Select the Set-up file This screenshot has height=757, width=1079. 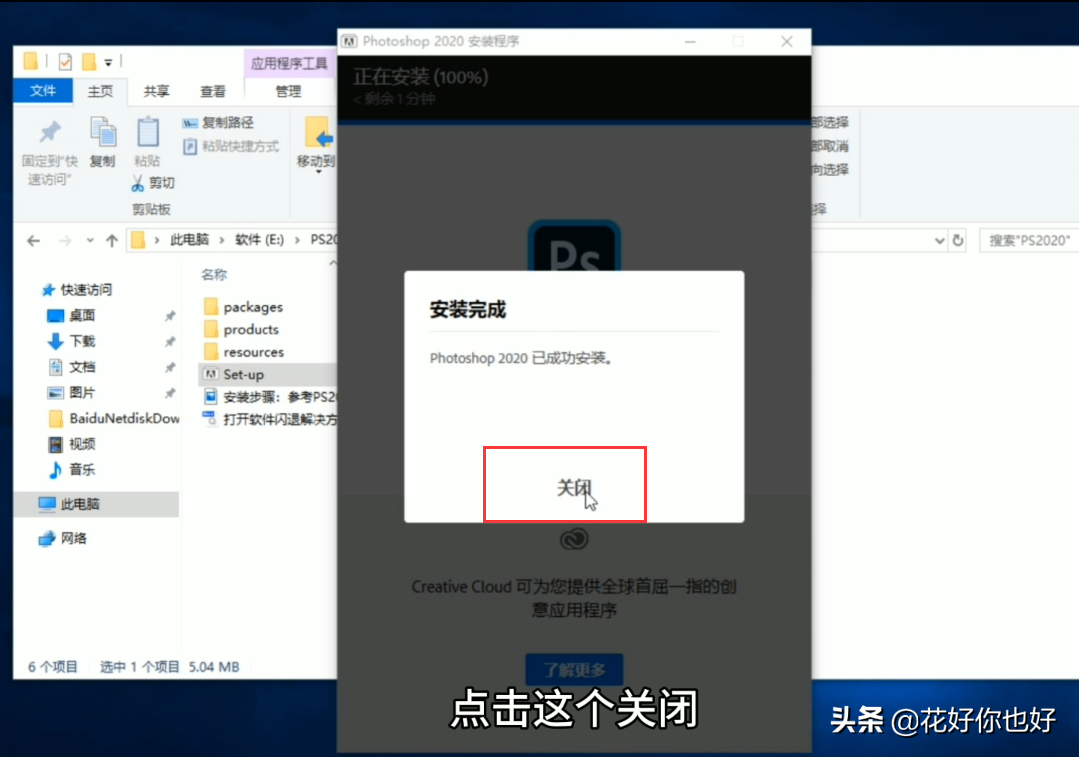[268, 374]
